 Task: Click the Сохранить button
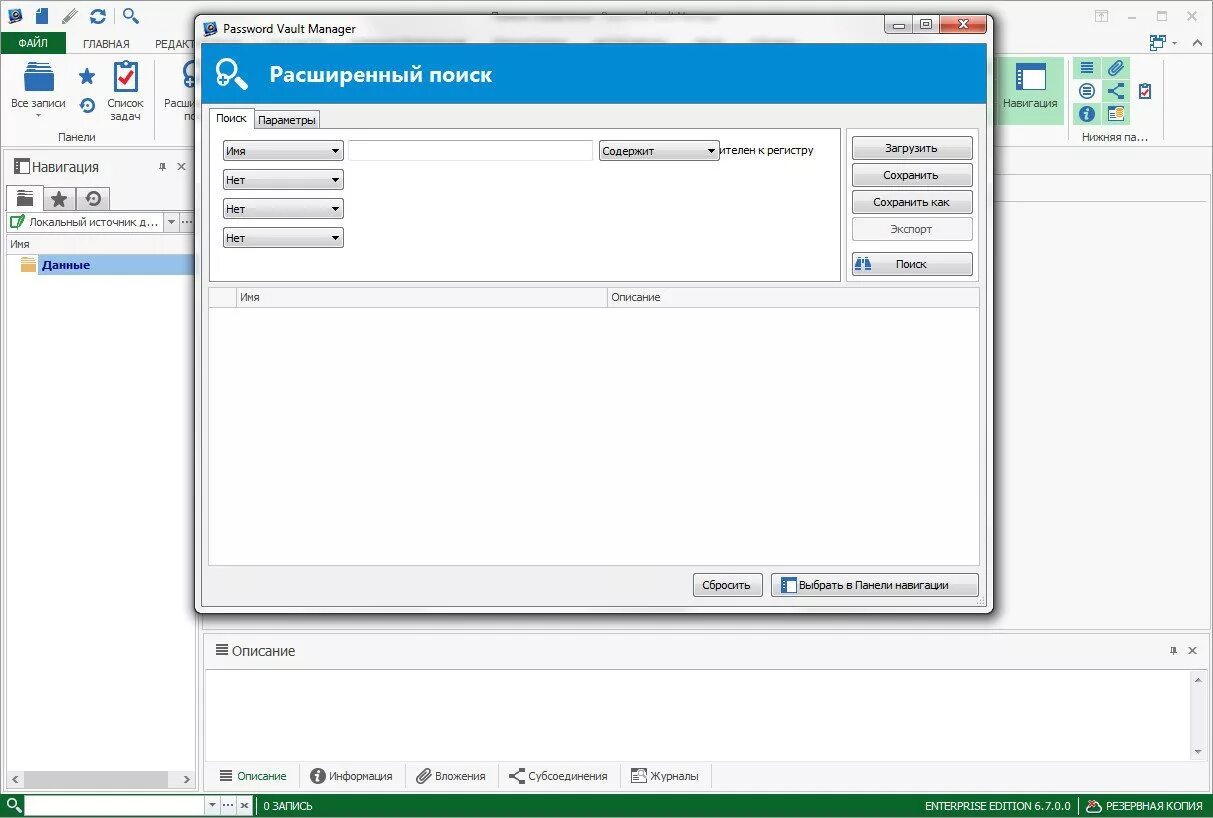(x=911, y=175)
